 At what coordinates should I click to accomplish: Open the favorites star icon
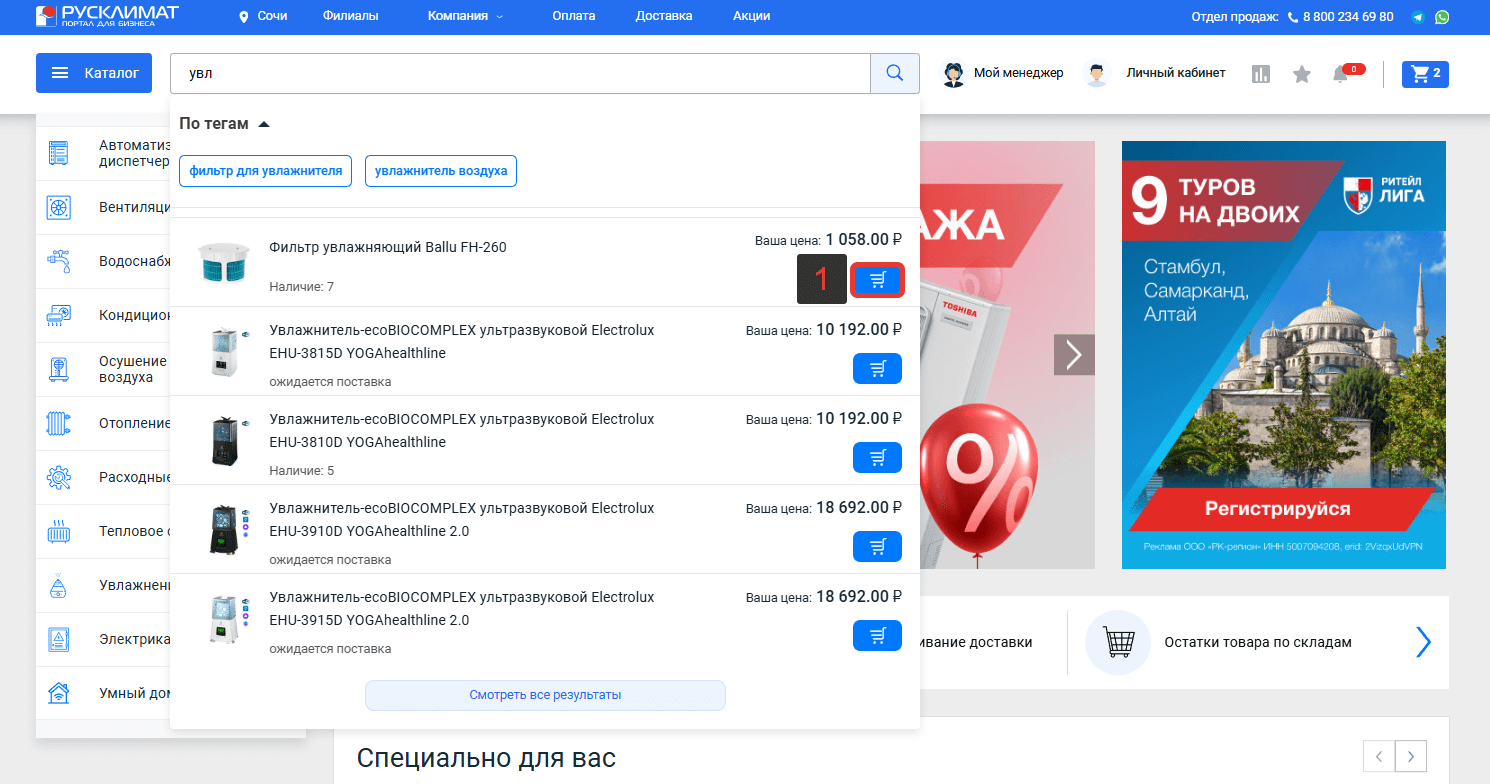coord(1301,74)
